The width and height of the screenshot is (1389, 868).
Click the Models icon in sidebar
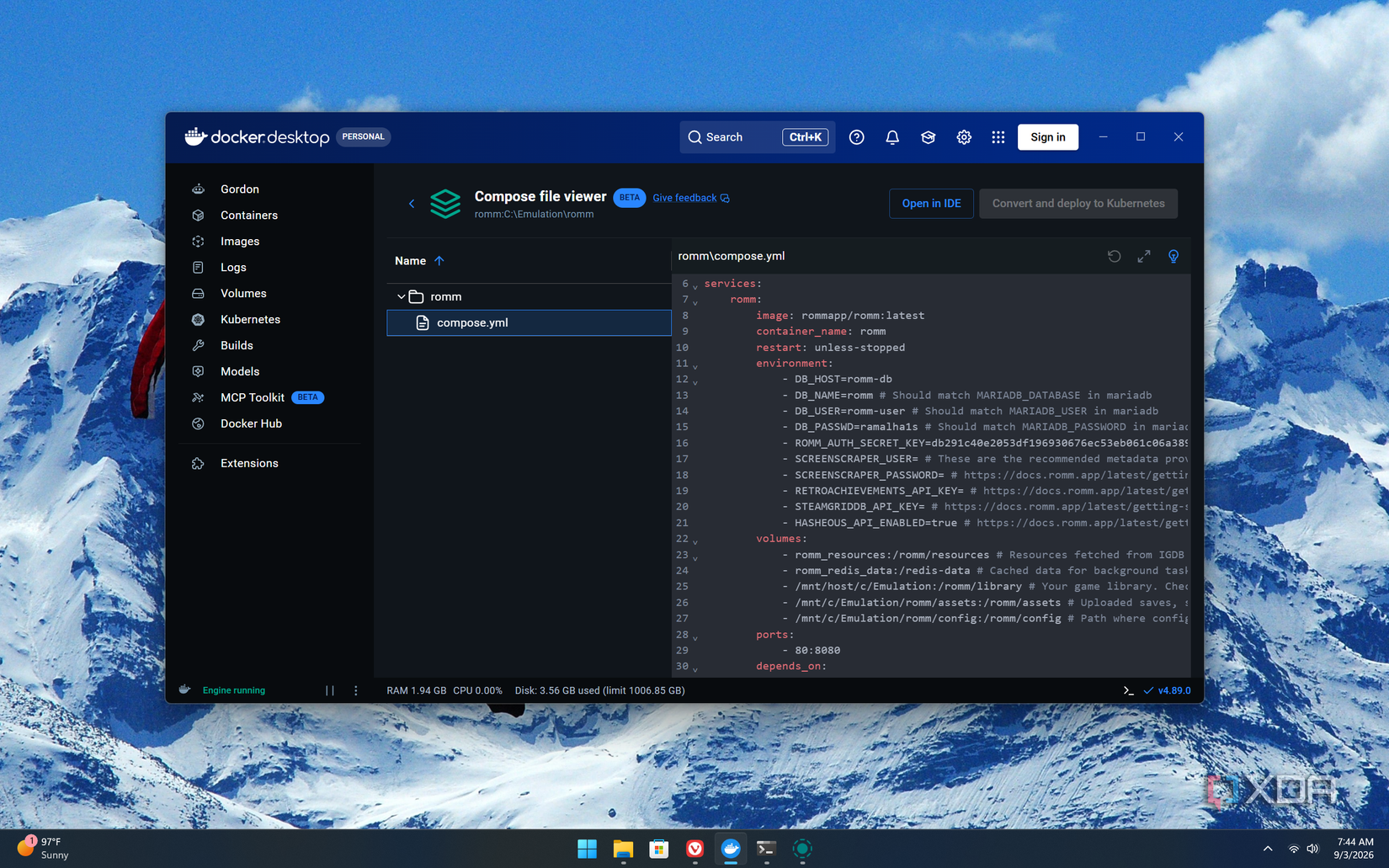click(198, 371)
